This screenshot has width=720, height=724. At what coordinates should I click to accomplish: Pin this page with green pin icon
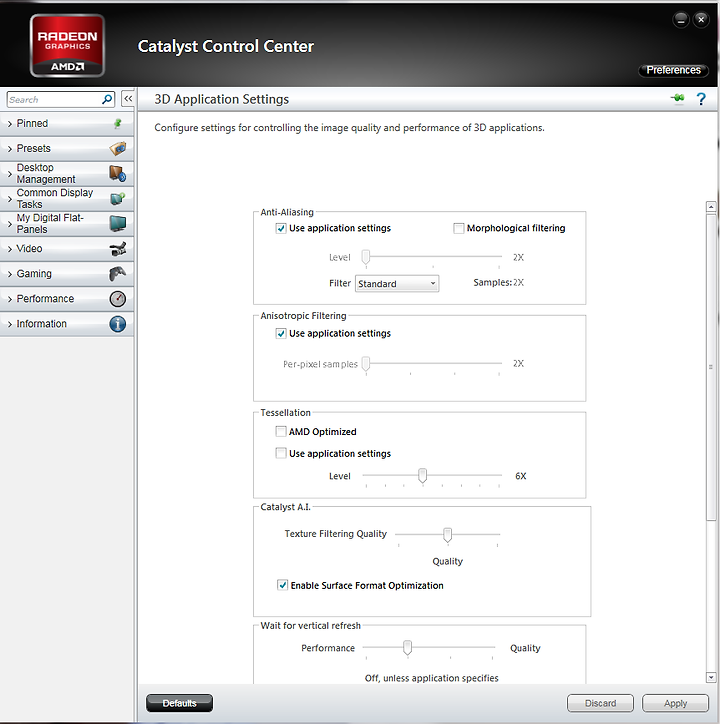[x=678, y=98]
